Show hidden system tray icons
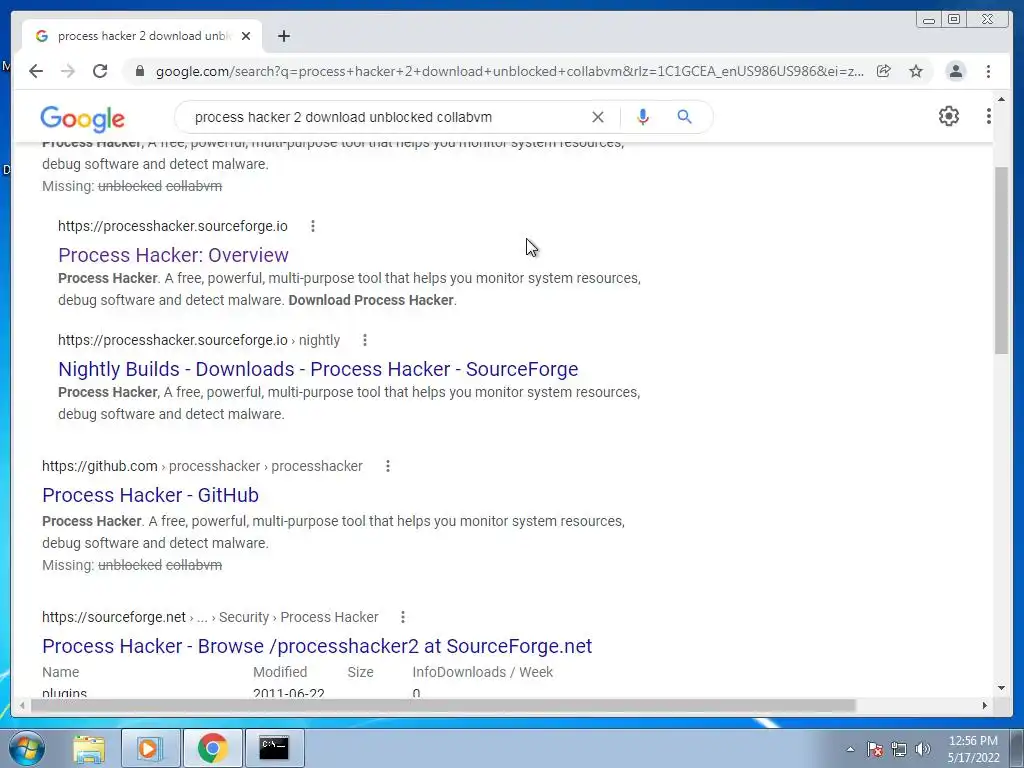 tap(850, 749)
